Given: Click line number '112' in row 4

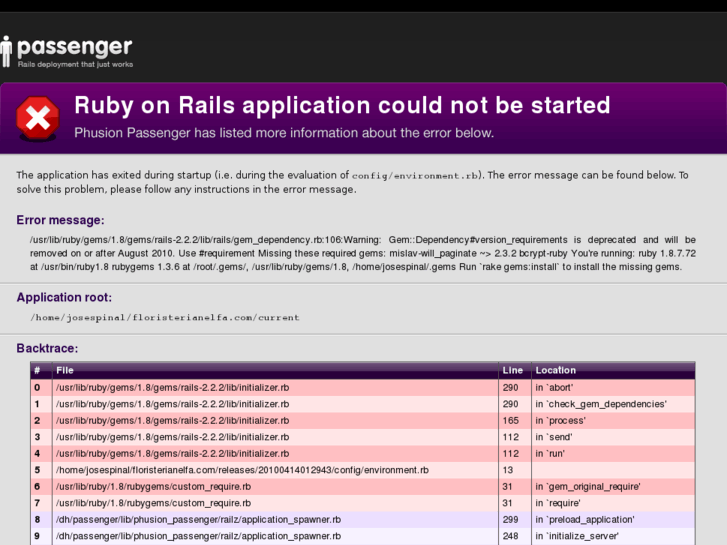Looking at the screenshot, I should (510, 454).
